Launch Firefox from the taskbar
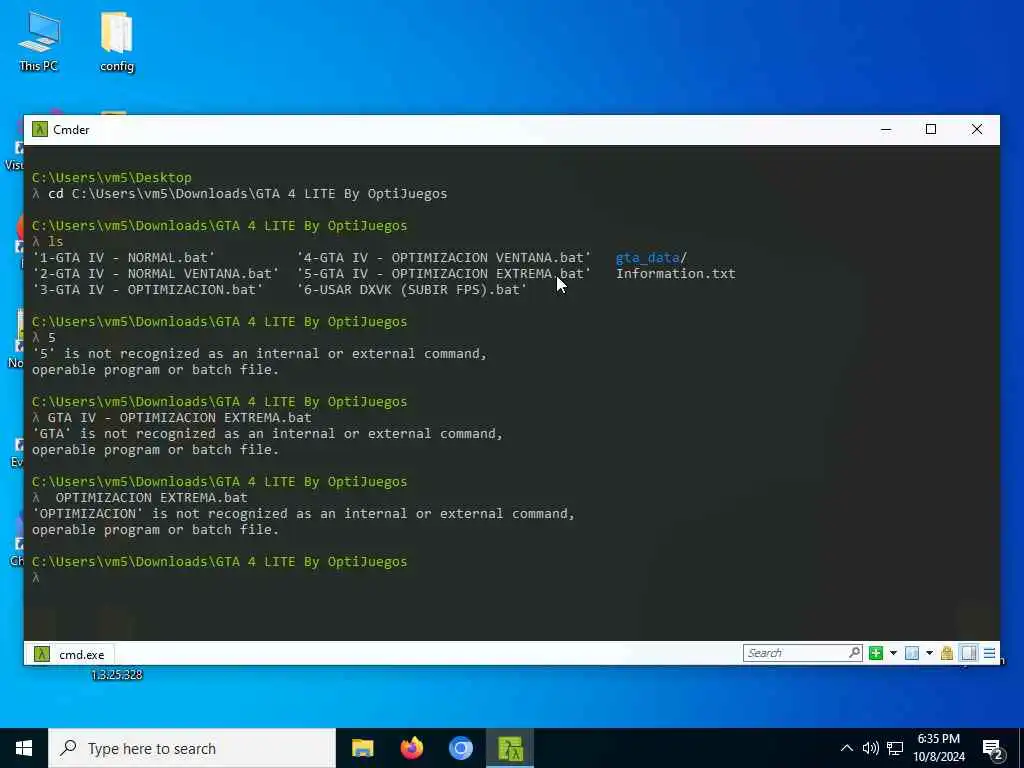 point(411,748)
